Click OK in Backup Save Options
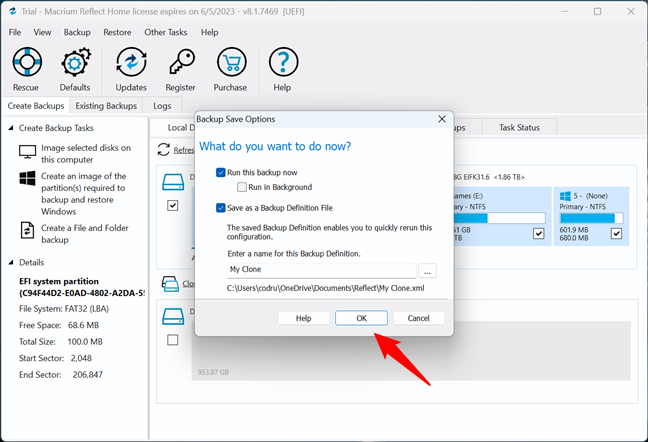The height and width of the screenshot is (442, 648). point(361,318)
